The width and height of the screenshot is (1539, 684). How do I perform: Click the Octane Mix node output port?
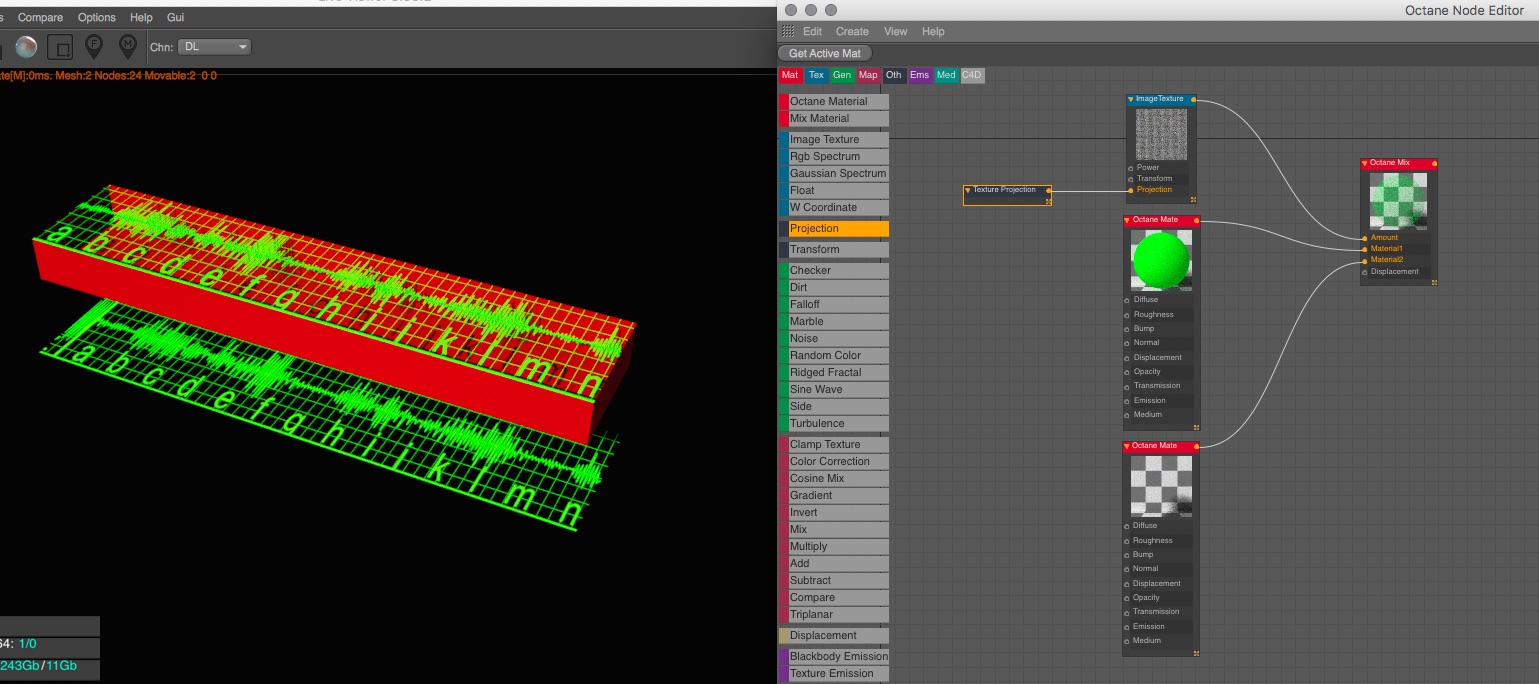click(1434, 163)
